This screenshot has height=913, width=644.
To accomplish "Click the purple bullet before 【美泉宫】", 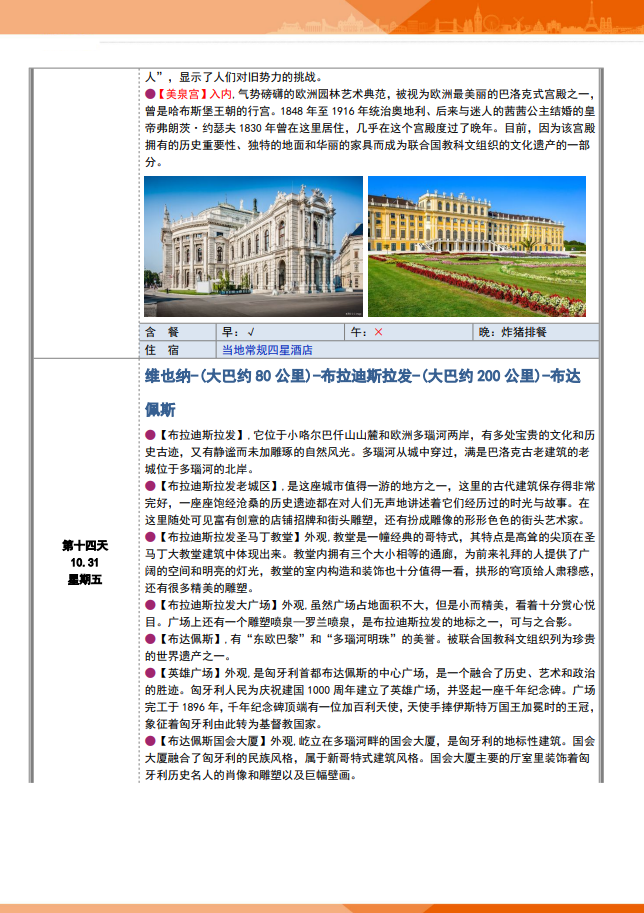I will (x=150, y=94).
